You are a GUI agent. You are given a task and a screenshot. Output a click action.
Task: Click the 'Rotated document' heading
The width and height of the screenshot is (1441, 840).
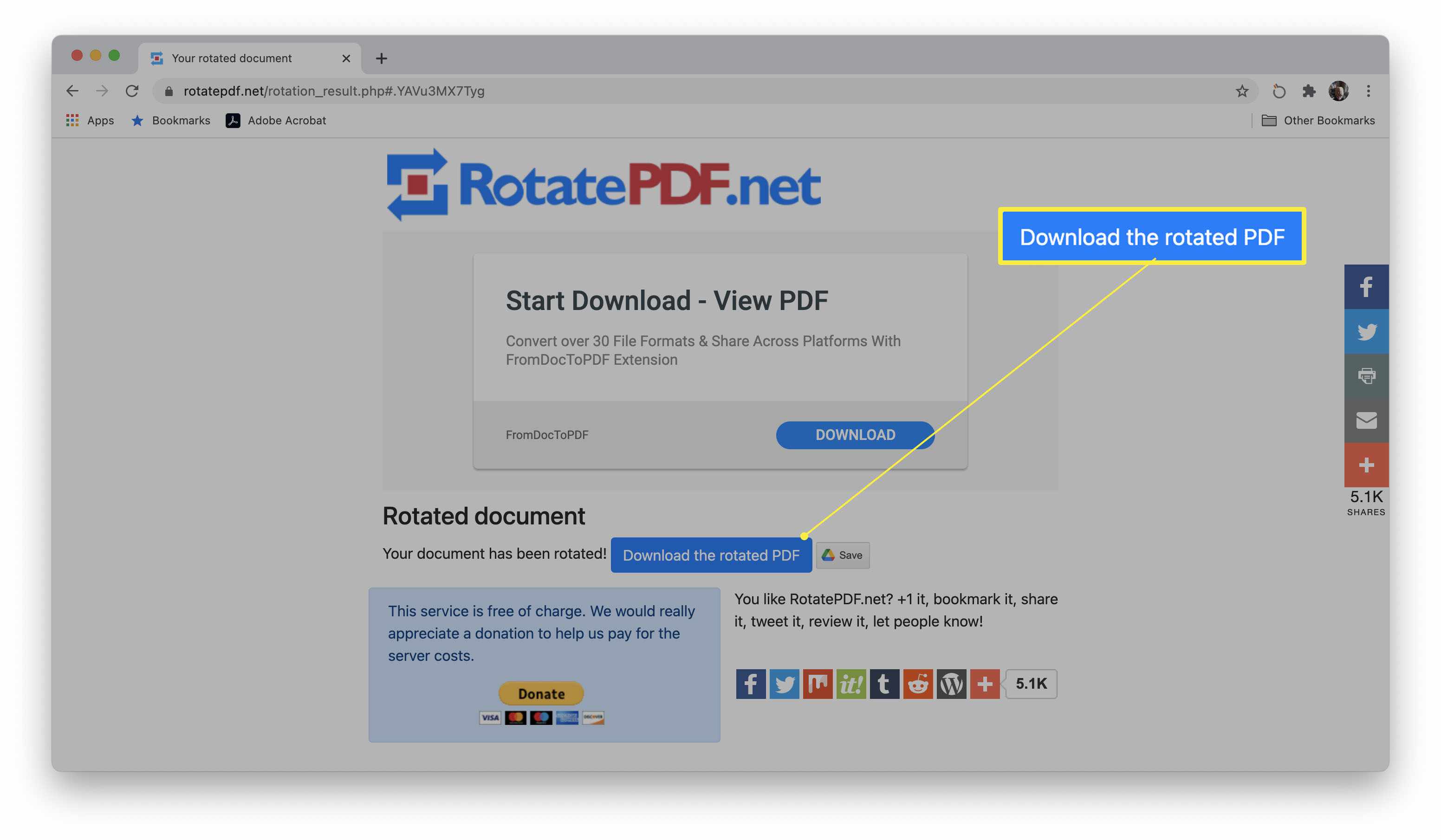pyautogui.click(x=484, y=517)
